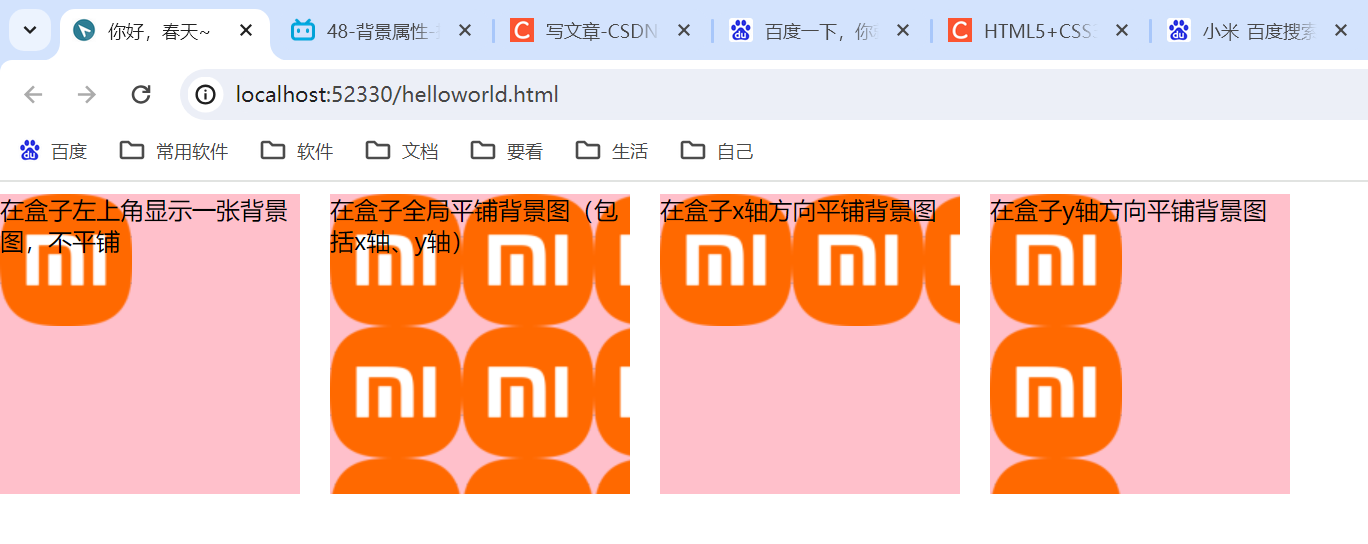
Task: Open the 常用软件 bookmark folder
Action: (x=174, y=151)
